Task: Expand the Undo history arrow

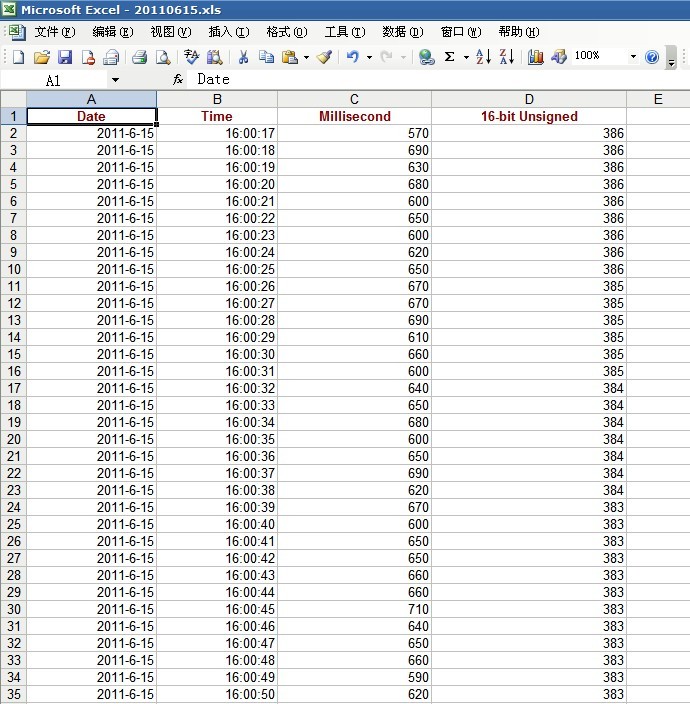Action: pos(369,57)
